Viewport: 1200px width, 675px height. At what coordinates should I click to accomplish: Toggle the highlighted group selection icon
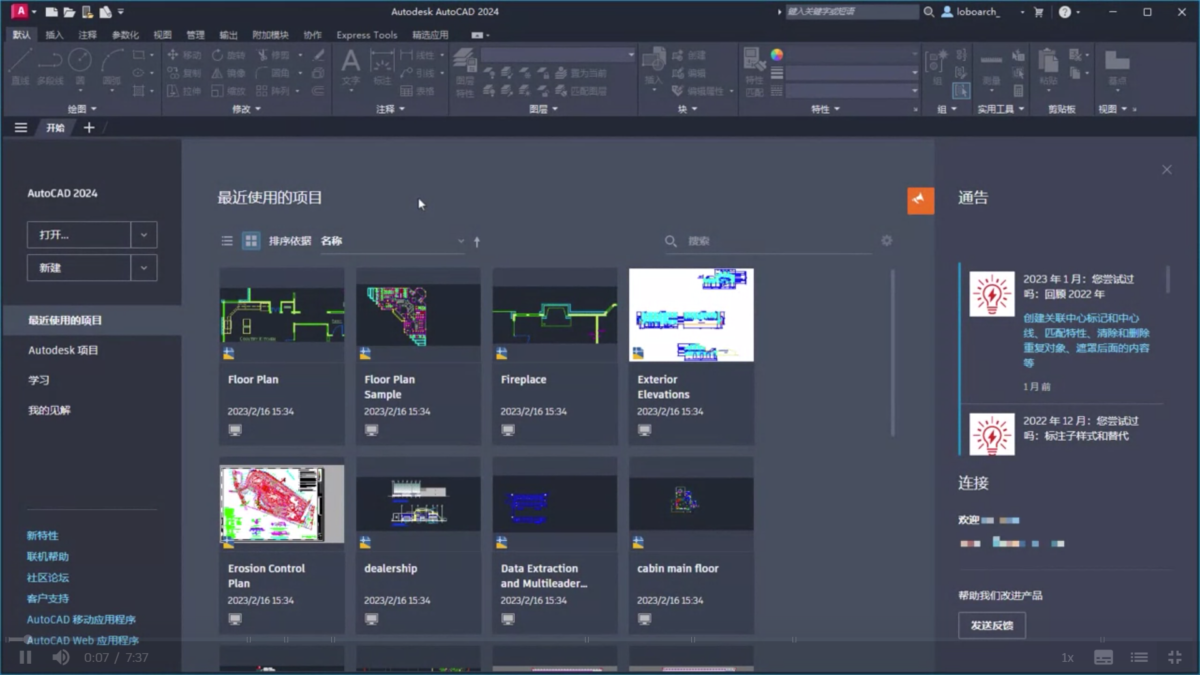pyautogui.click(x=960, y=90)
